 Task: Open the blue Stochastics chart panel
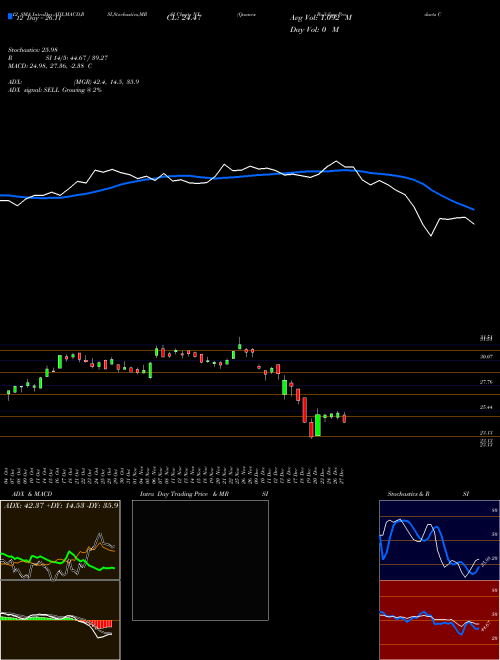[x=439, y=540]
